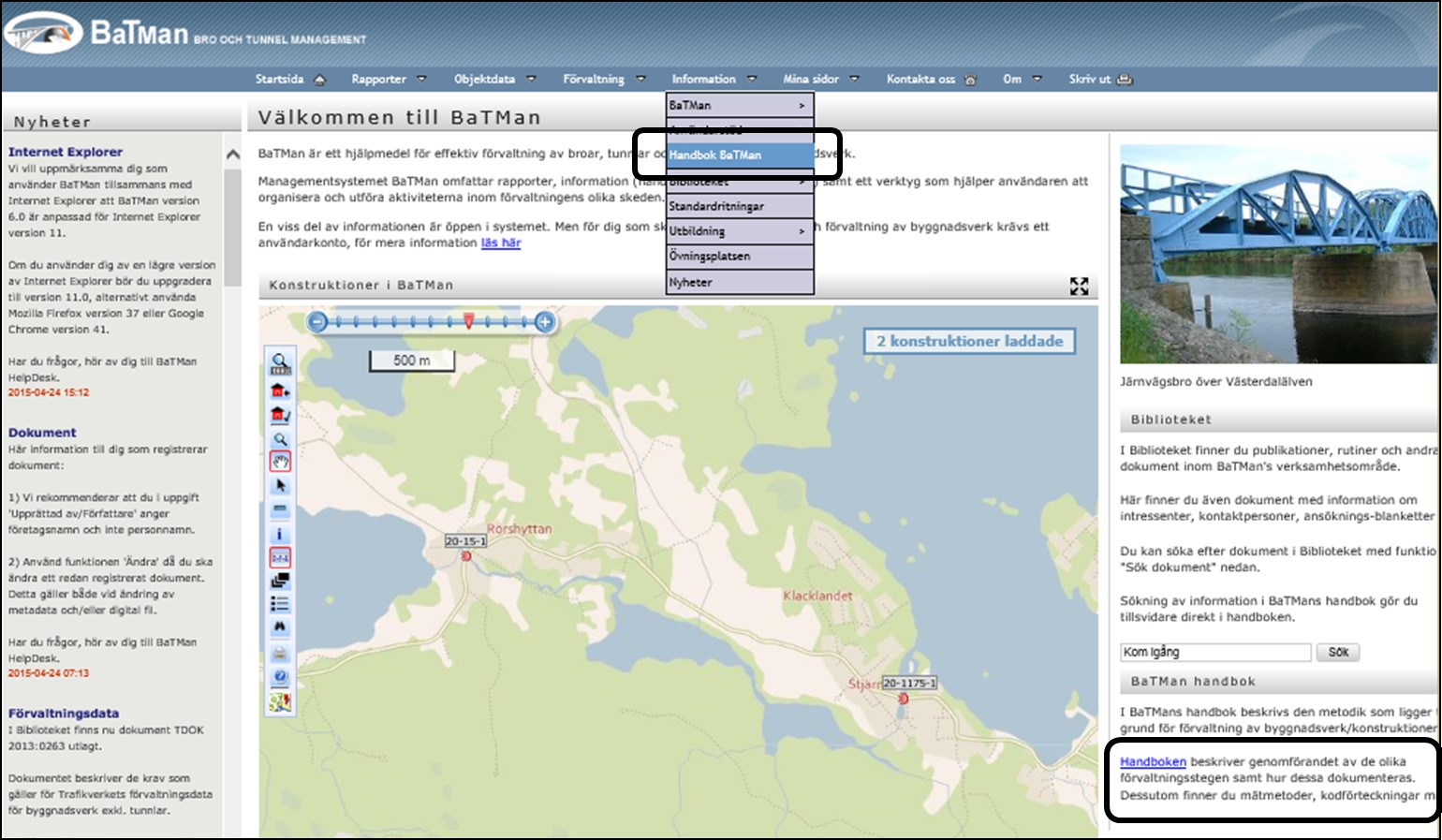The width and height of the screenshot is (1442, 840).
Task: Click the 20-15-1 construction label
Action: pyautogui.click(x=465, y=541)
